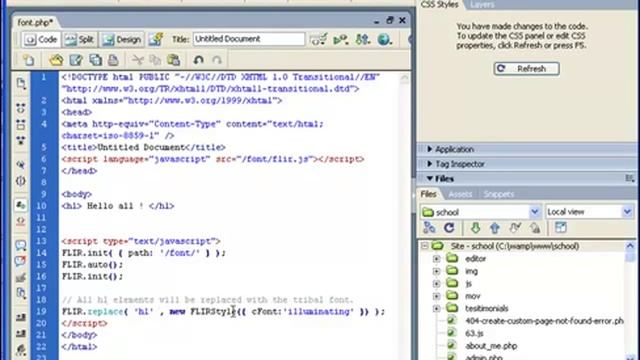Click the Paste clipboard icon

pyautogui.click(x=173, y=60)
